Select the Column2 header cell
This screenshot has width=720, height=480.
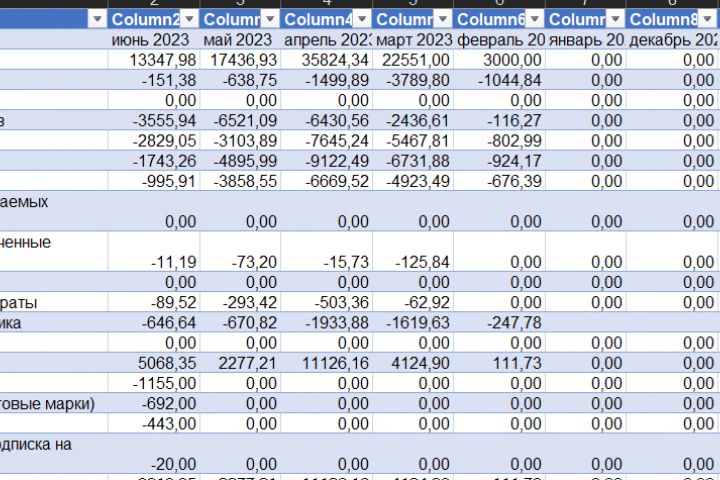click(154, 19)
